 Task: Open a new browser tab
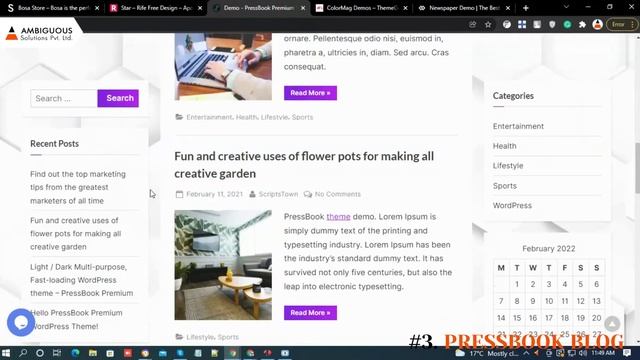(x=526, y=8)
